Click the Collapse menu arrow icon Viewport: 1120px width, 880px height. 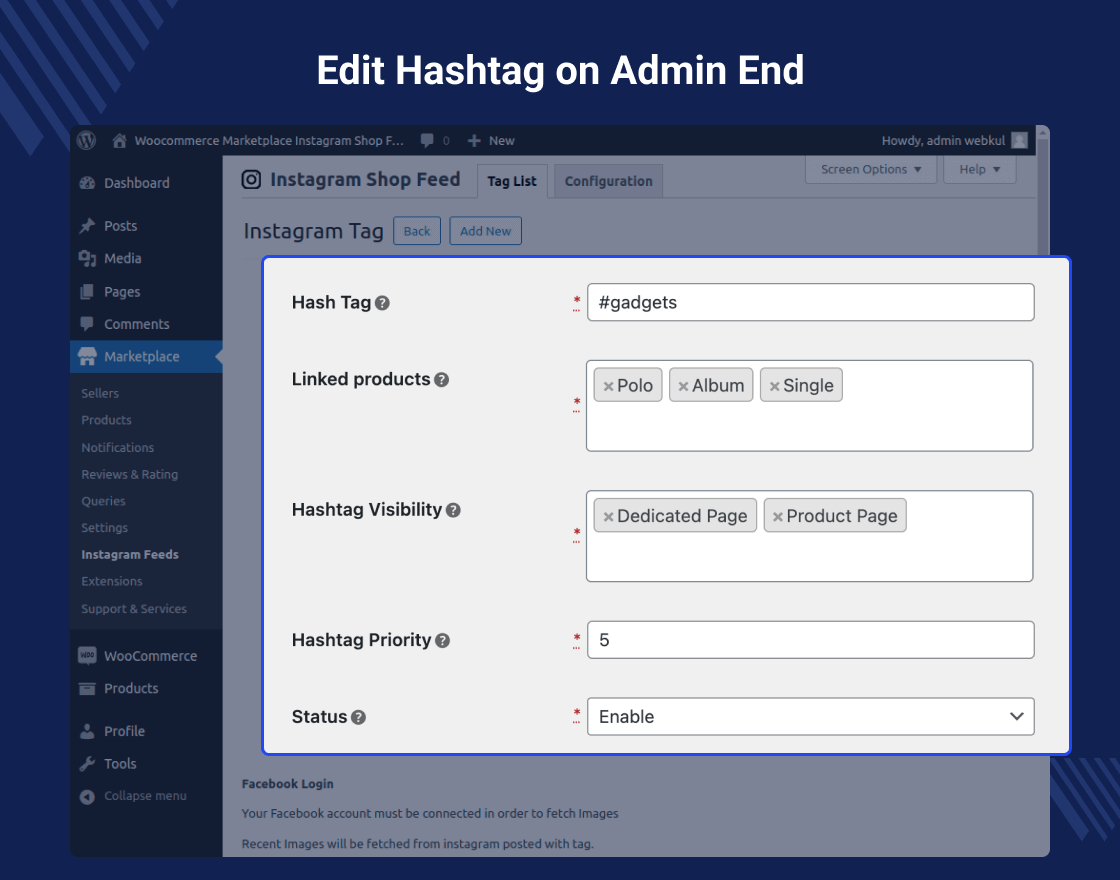[87, 796]
